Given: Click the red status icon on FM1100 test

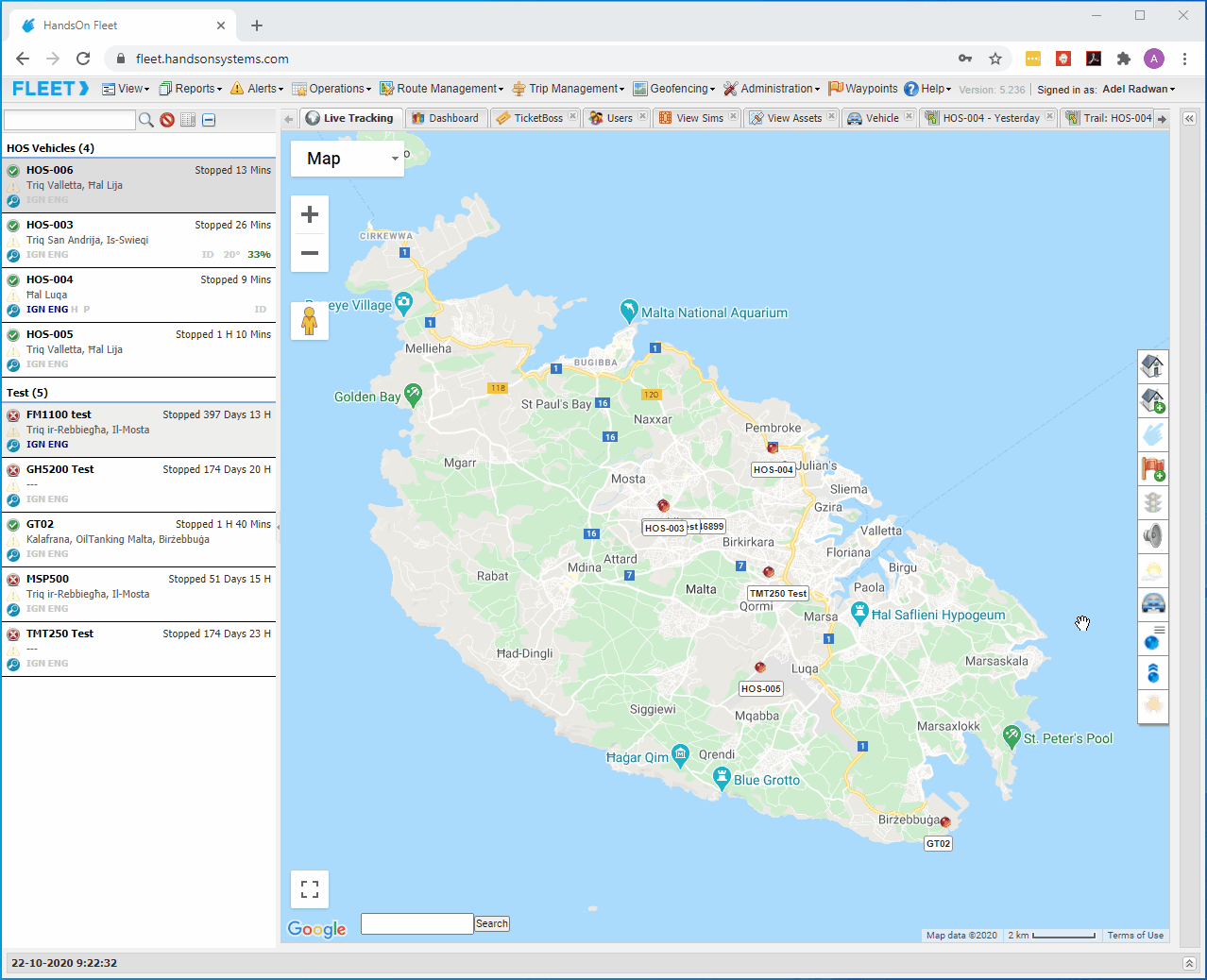Looking at the screenshot, I should point(13,415).
